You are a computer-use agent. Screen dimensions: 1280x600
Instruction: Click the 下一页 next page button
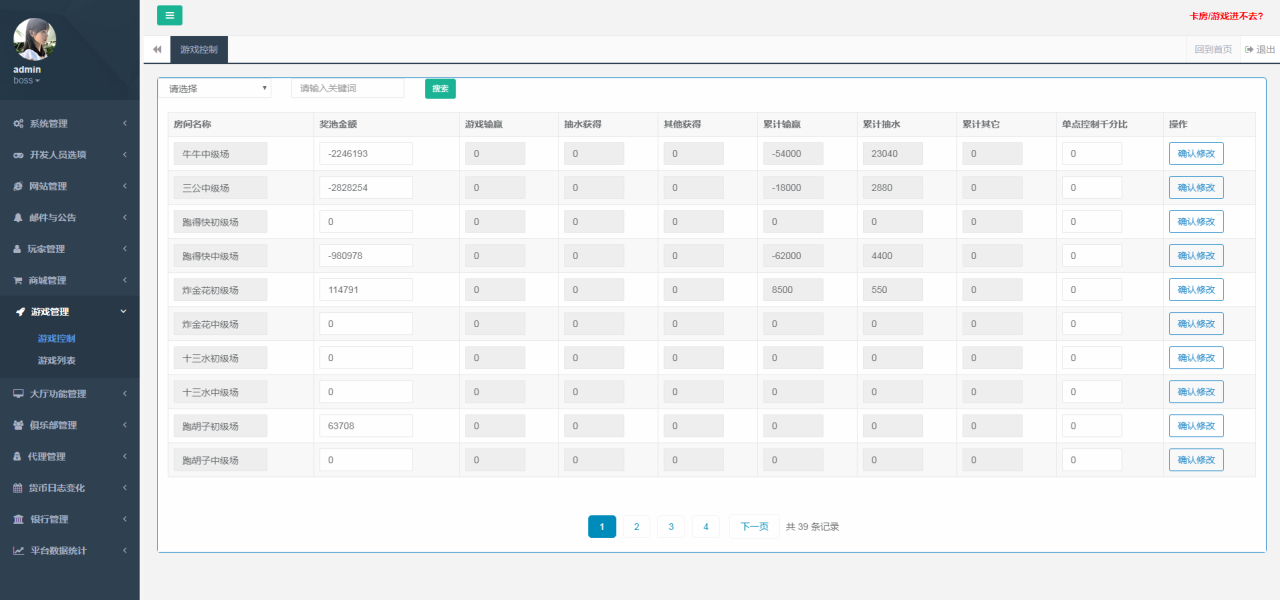(x=754, y=527)
